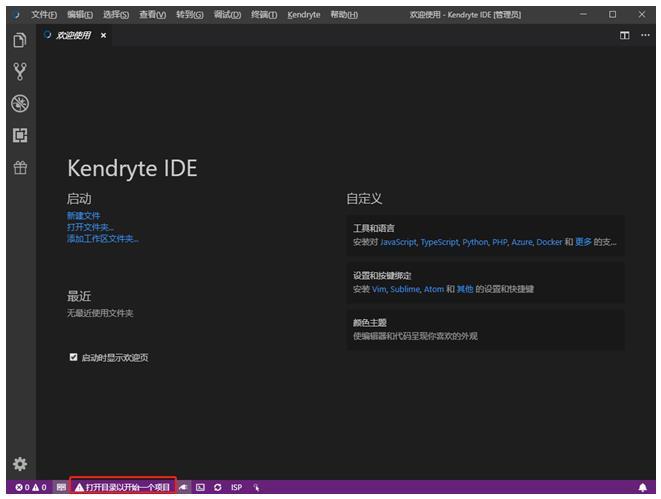
Task: Minimize the Kendryte IDE window
Action: point(583,14)
